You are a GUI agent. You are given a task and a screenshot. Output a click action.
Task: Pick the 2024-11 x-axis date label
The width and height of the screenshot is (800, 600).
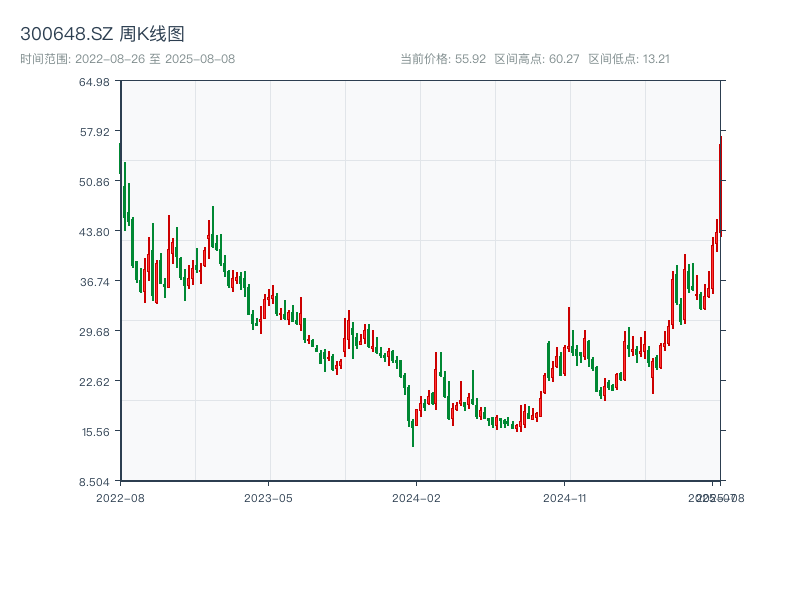click(x=567, y=497)
